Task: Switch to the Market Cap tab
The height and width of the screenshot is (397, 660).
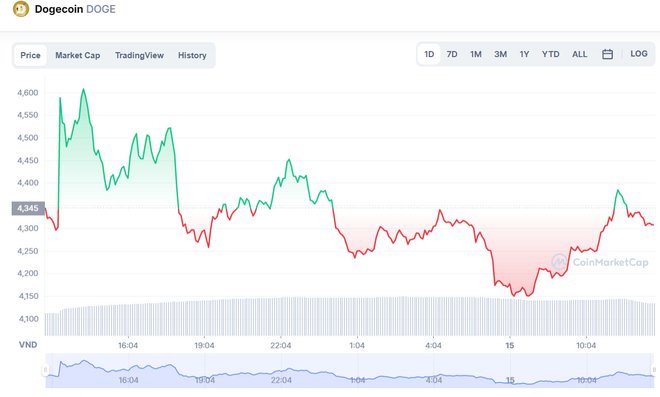Action: (78, 56)
